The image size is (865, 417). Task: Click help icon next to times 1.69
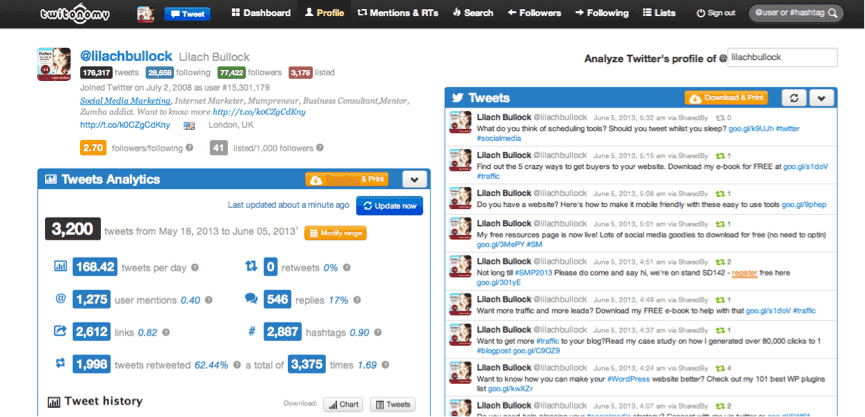click(385, 365)
